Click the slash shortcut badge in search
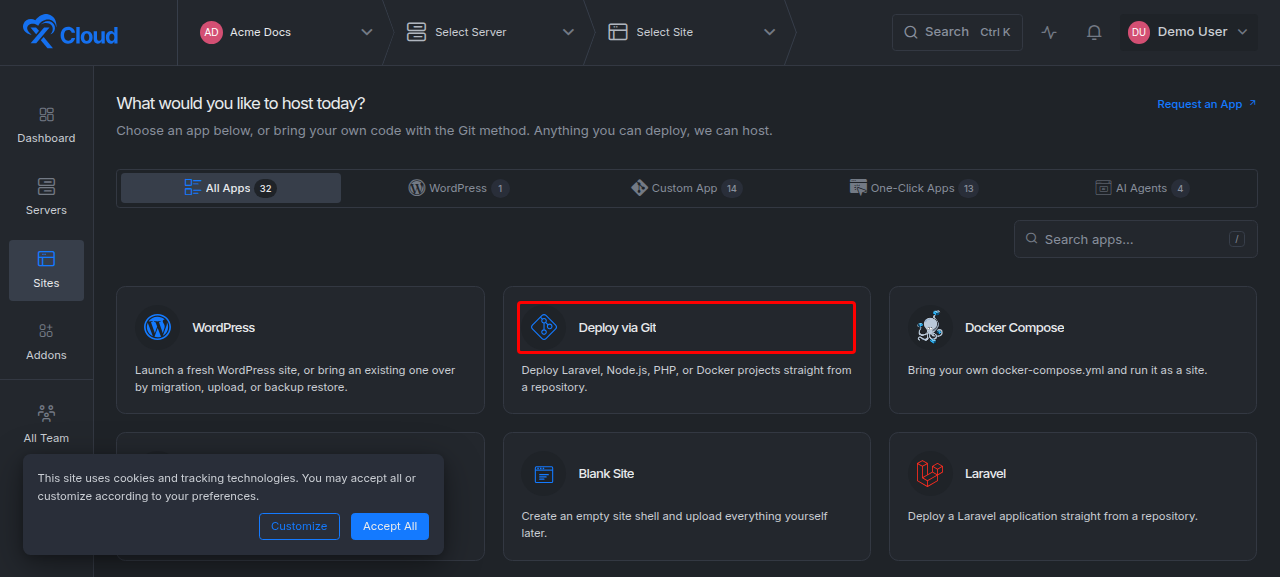1280x577 pixels. pyautogui.click(x=1237, y=239)
